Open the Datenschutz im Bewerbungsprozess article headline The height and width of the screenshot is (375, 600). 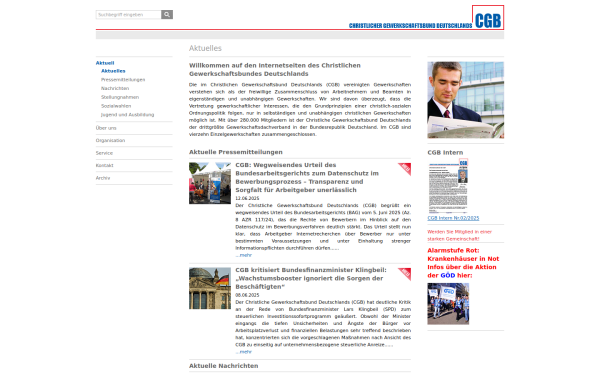(x=307, y=178)
